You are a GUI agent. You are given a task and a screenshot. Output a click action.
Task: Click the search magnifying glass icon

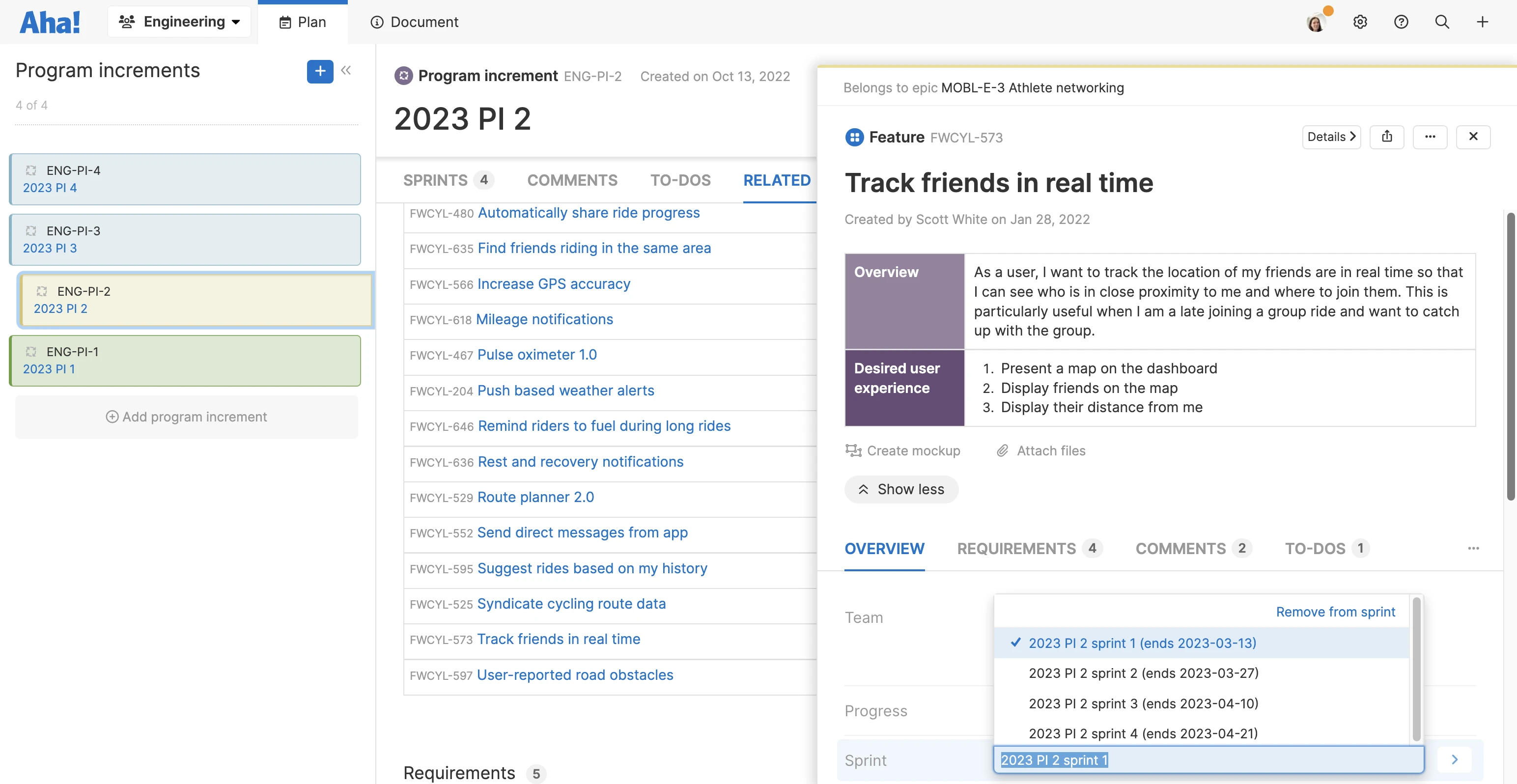[1442, 22]
